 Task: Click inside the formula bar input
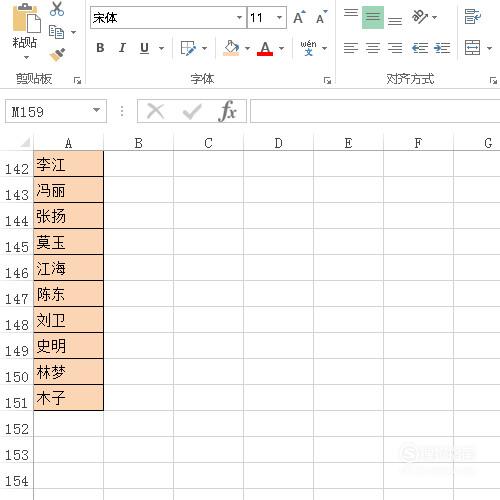coord(375,111)
